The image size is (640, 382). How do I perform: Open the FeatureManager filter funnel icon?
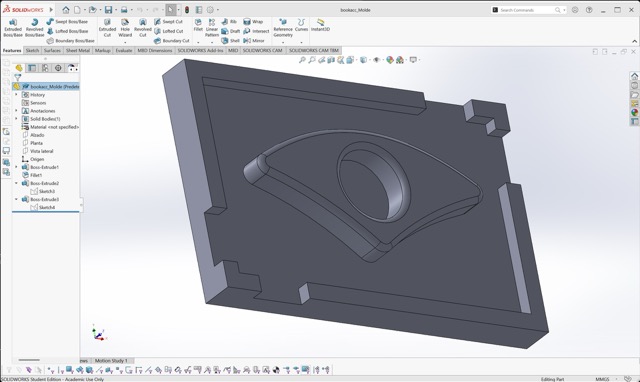point(18,77)
